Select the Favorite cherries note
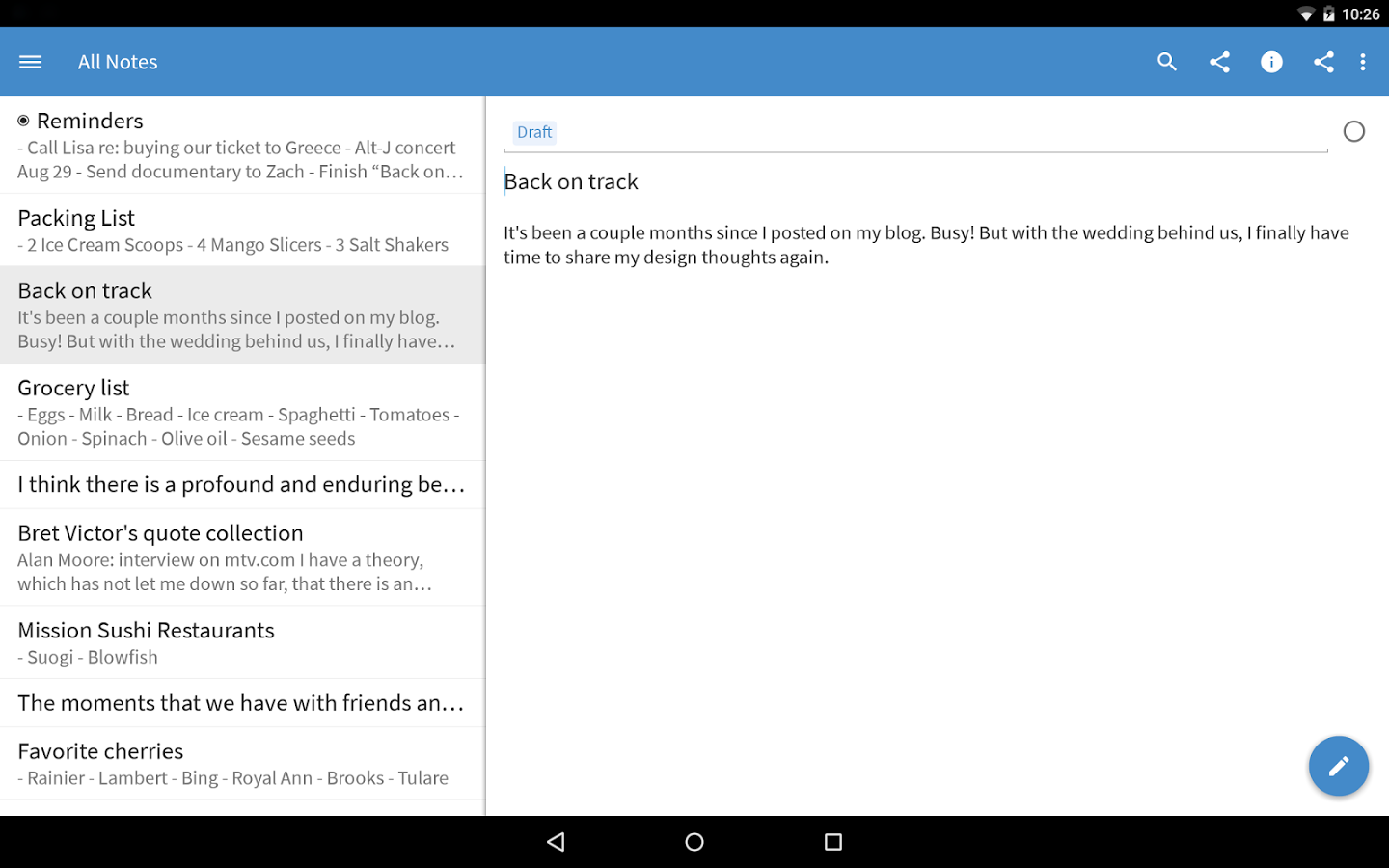The image size is (1389, 868). click(x=241, y=762)
